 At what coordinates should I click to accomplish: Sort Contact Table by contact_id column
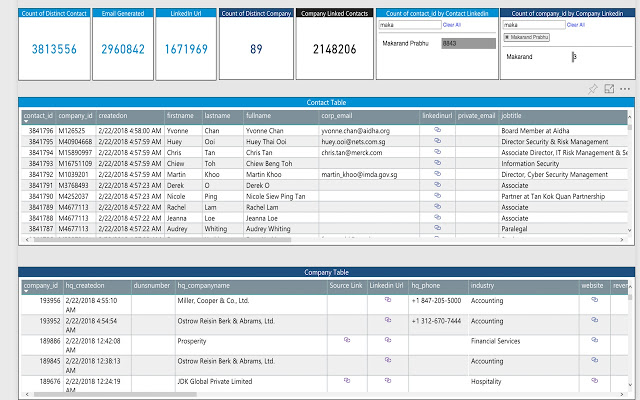(38, 116)
